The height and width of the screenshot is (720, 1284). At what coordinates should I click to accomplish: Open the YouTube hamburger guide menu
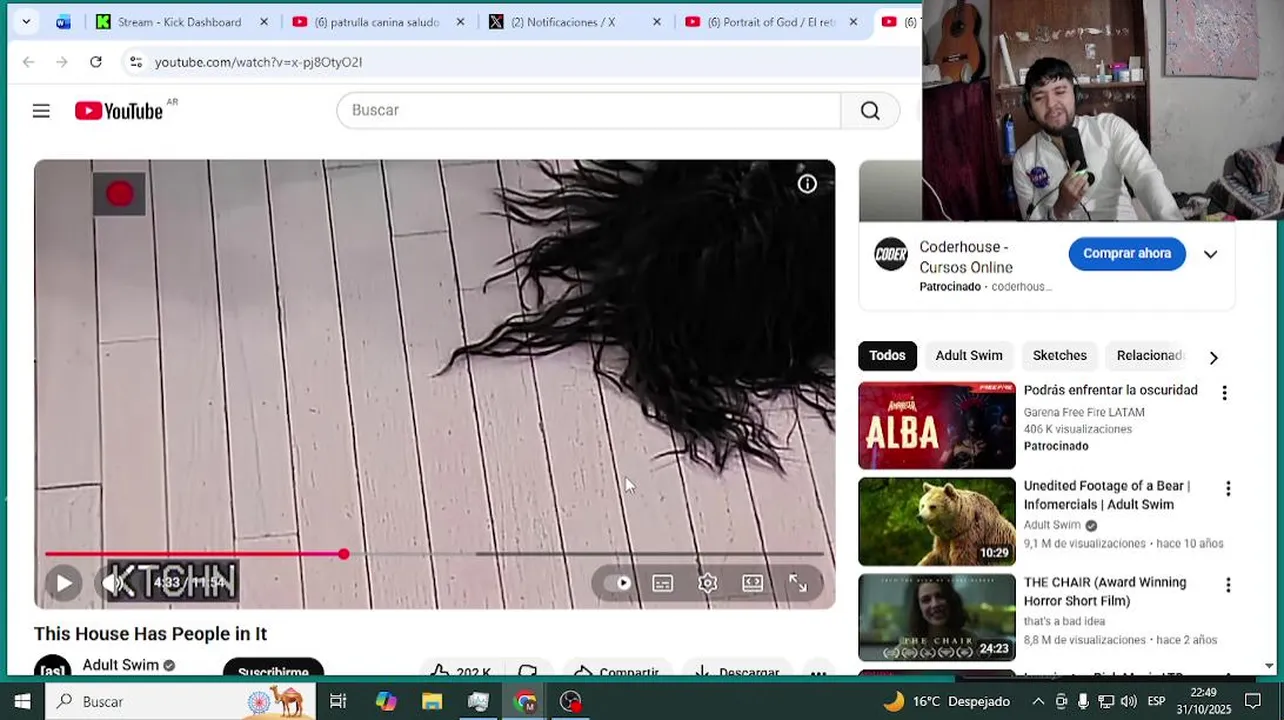(41, 111)
